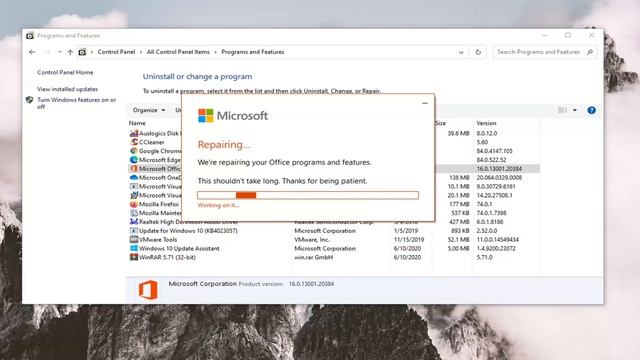The image size is (640, 360).
Task: Click publisher win.rar GmbH
Action: 313,257
